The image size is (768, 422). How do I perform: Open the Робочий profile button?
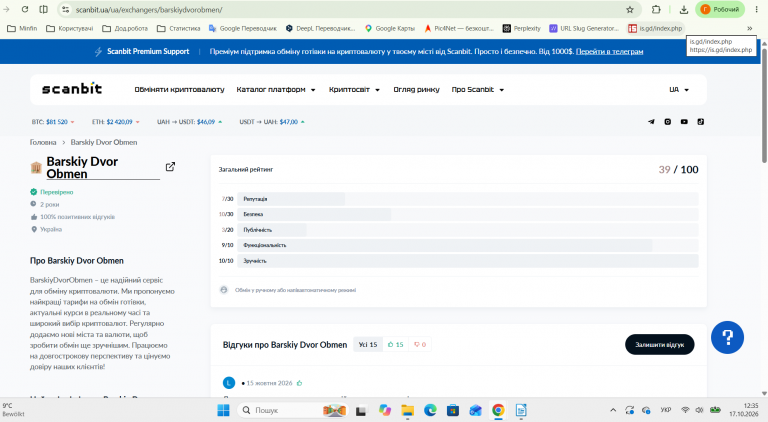pyautogui.click(x=720, y=9)
